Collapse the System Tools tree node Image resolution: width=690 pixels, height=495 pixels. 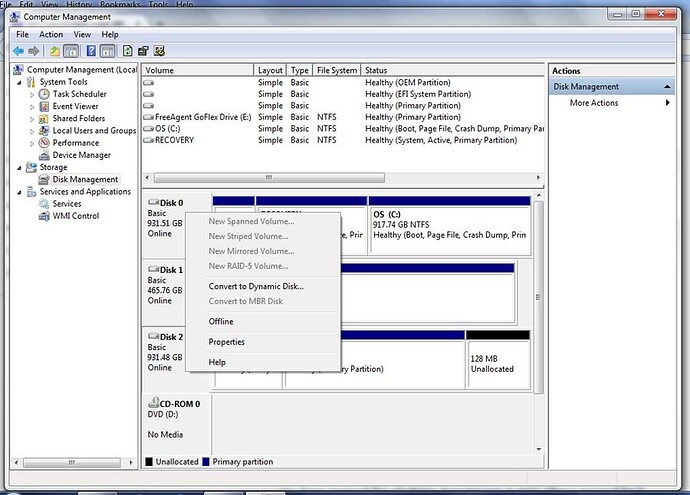click(19, 83)
